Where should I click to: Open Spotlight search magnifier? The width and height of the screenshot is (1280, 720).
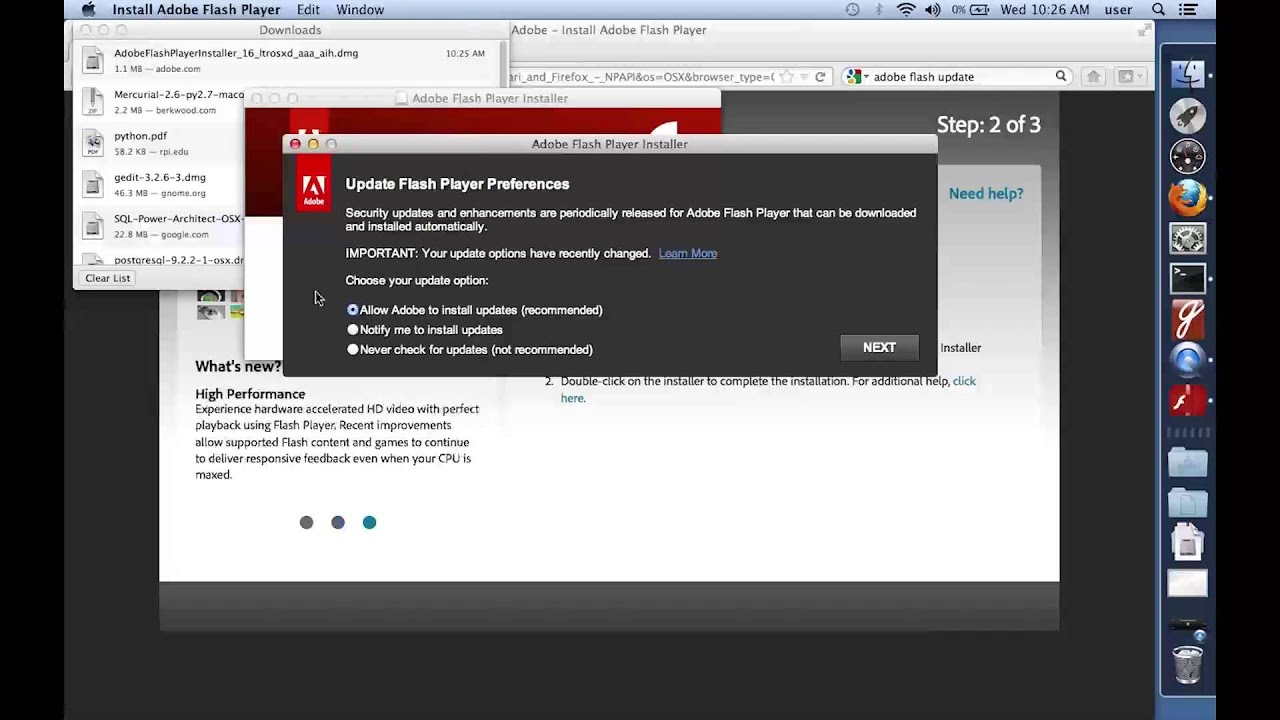(1159, 10)
